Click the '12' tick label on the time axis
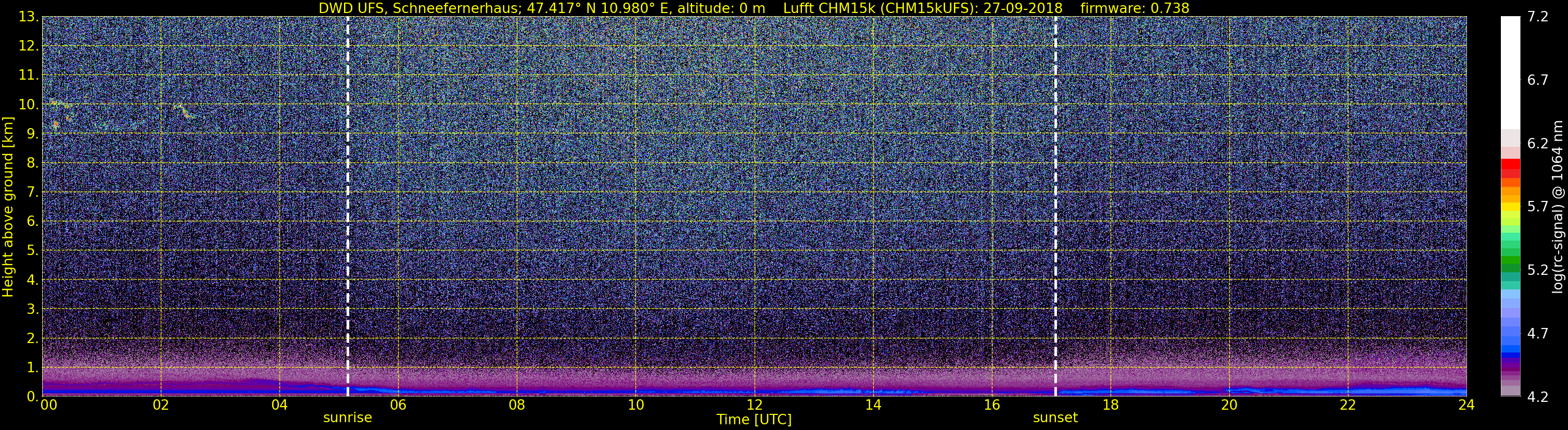1568x430 pixels. coord(754,406)
